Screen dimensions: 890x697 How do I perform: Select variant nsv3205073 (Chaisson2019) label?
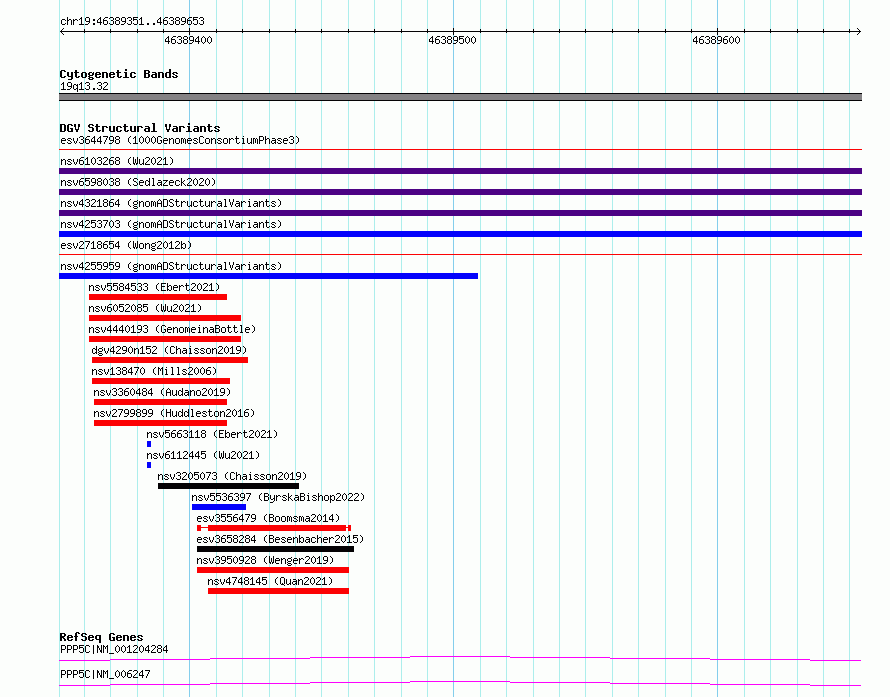pyautogui.click(x=232, y=476)
